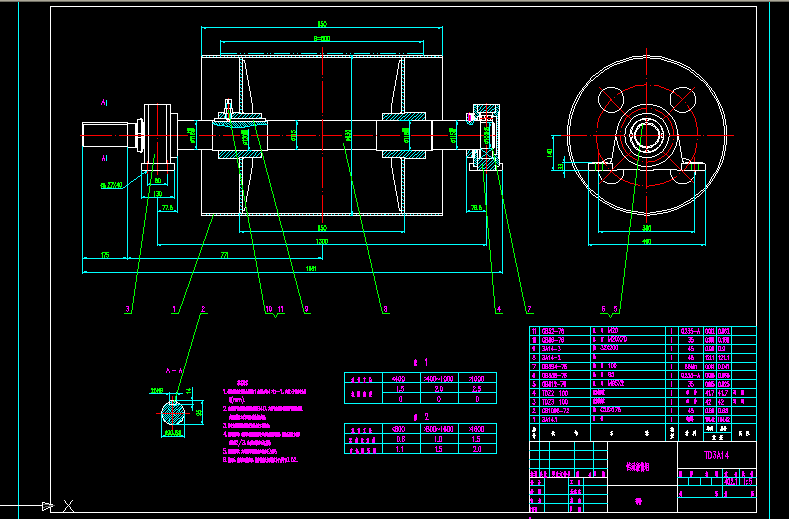Select the 1300 dimension text
The height and width of the screenshot is (519, 789).
coord(322,242)
